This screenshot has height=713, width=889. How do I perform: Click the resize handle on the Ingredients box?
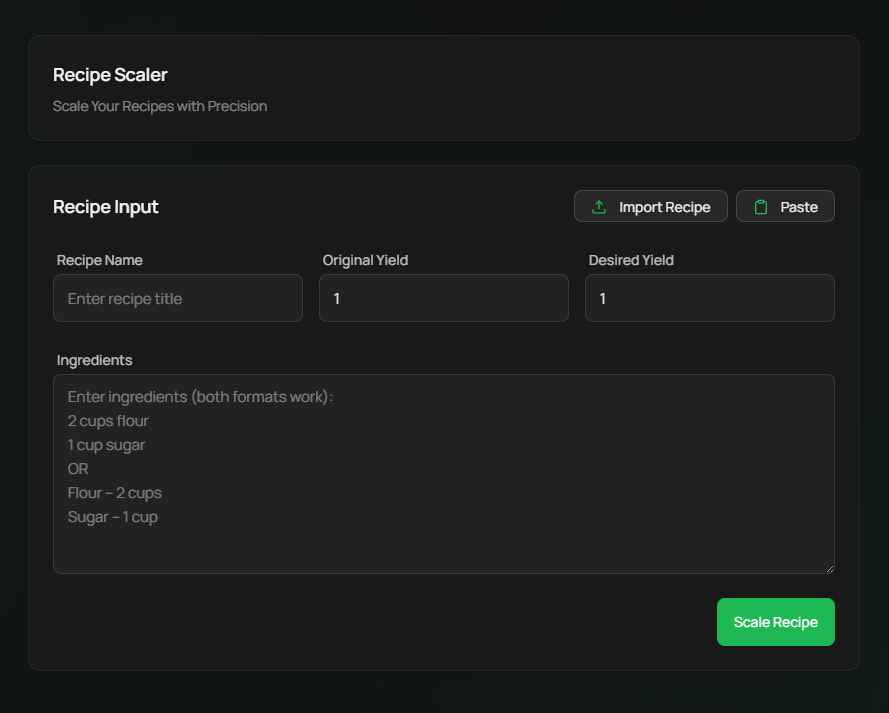[829, 567]
